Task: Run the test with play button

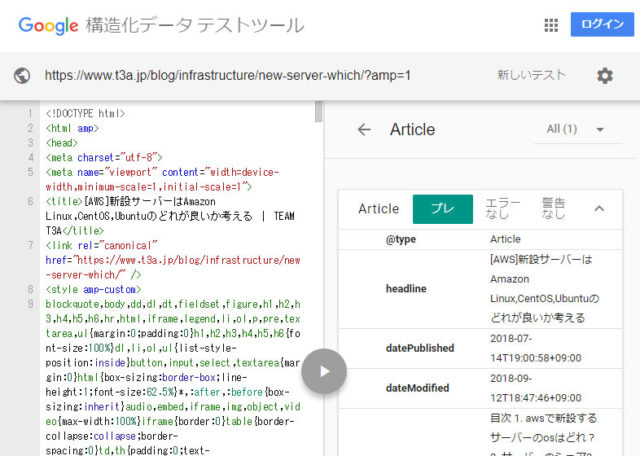Action: point(324,371)
